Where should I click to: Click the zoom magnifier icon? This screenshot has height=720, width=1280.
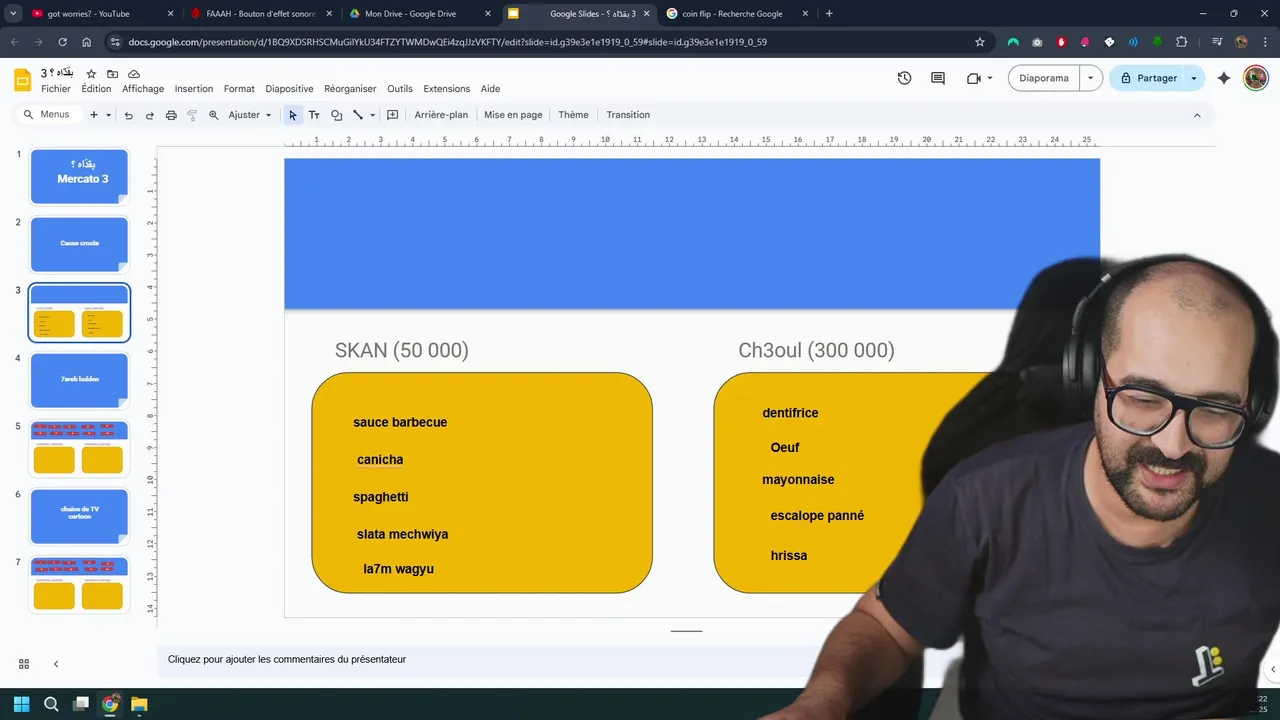(214, 115)
